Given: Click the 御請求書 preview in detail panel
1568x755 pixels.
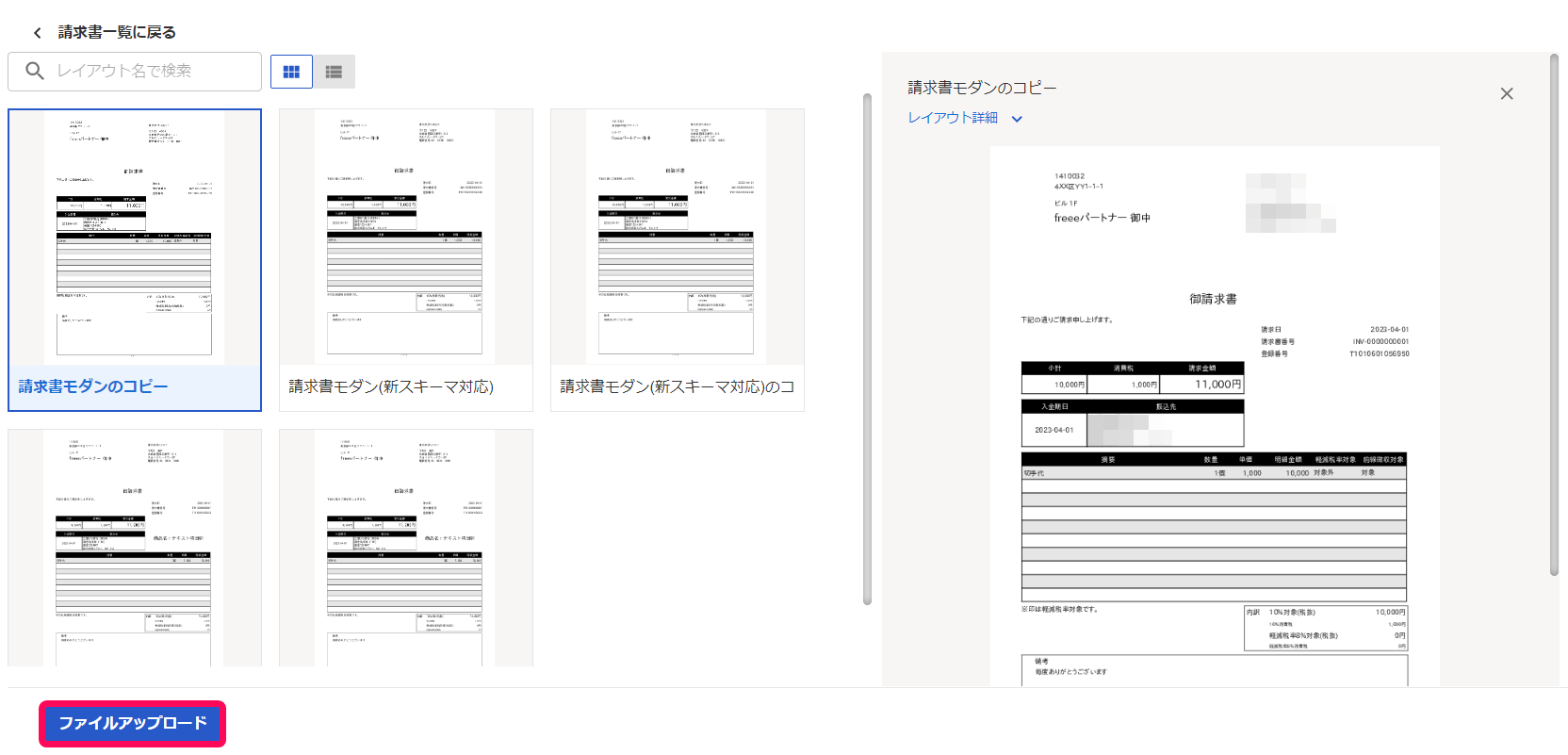Looking at the screenshot, I should pyautogui.click(x=1214, y=415).
